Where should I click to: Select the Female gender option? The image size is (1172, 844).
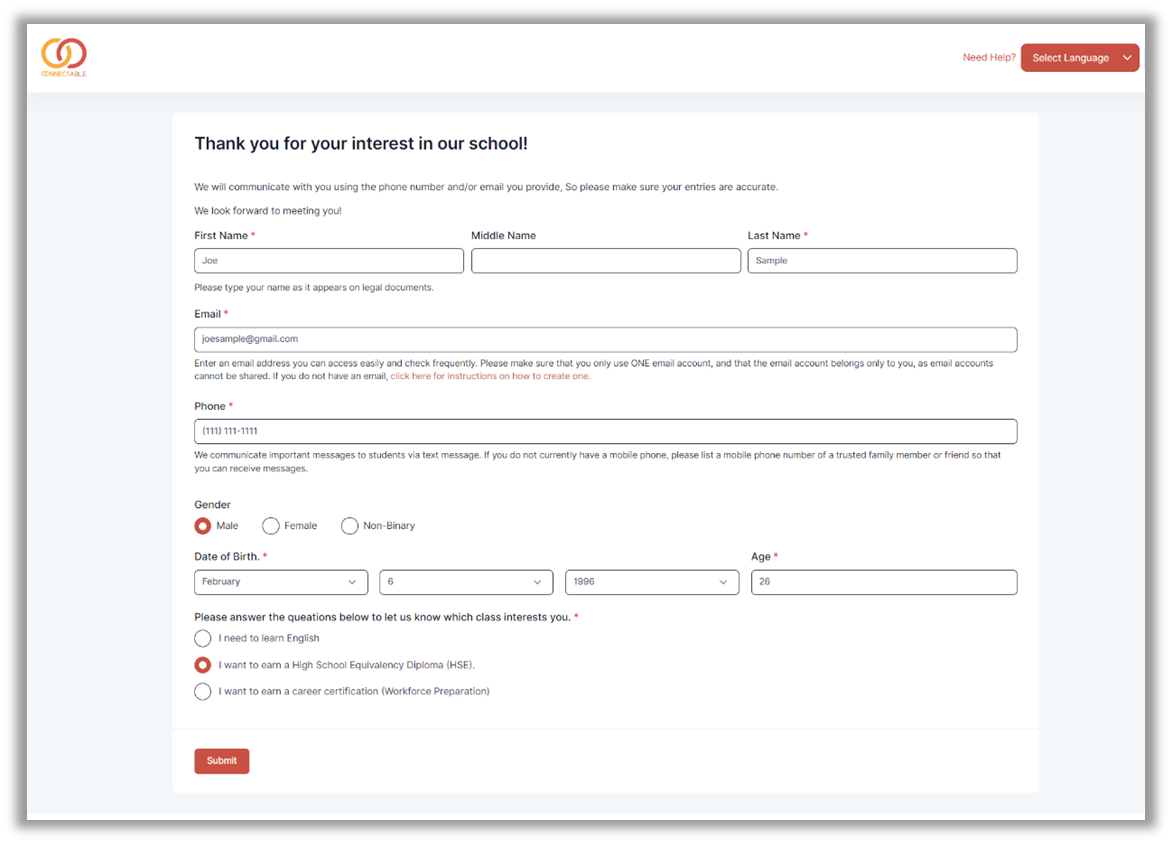[271, 526]
